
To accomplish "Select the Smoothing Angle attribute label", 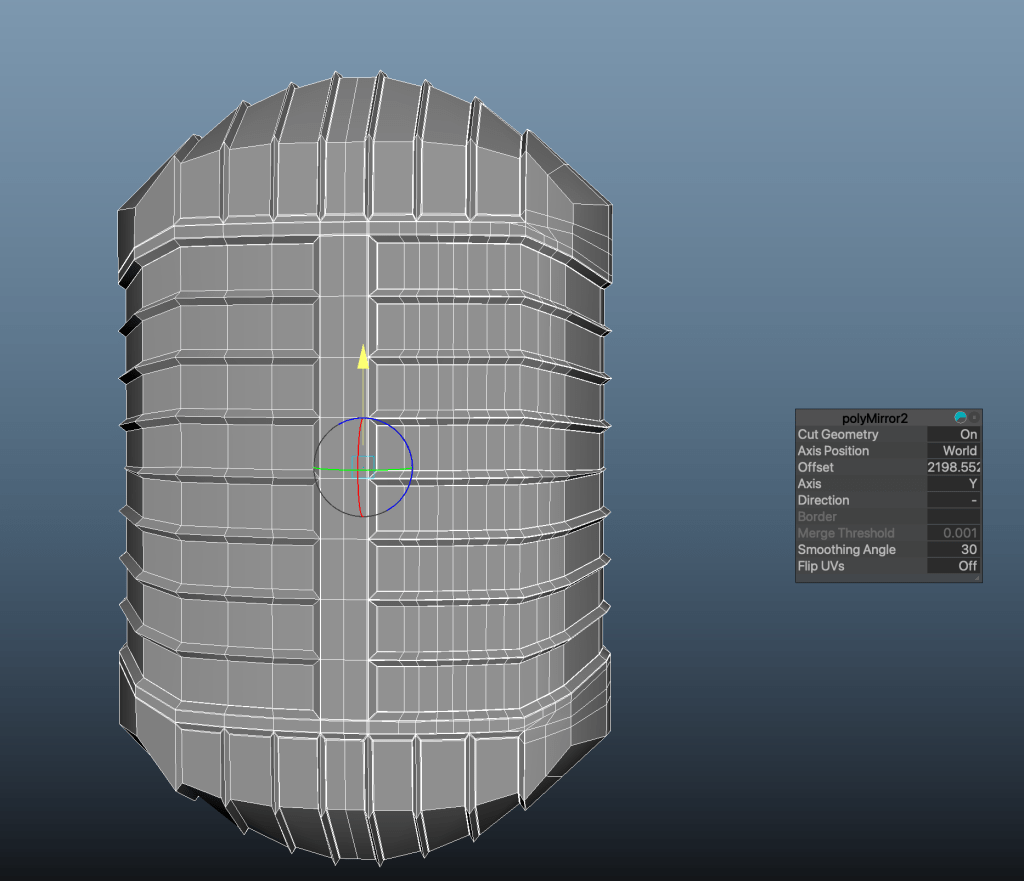I will coord(846,550).
